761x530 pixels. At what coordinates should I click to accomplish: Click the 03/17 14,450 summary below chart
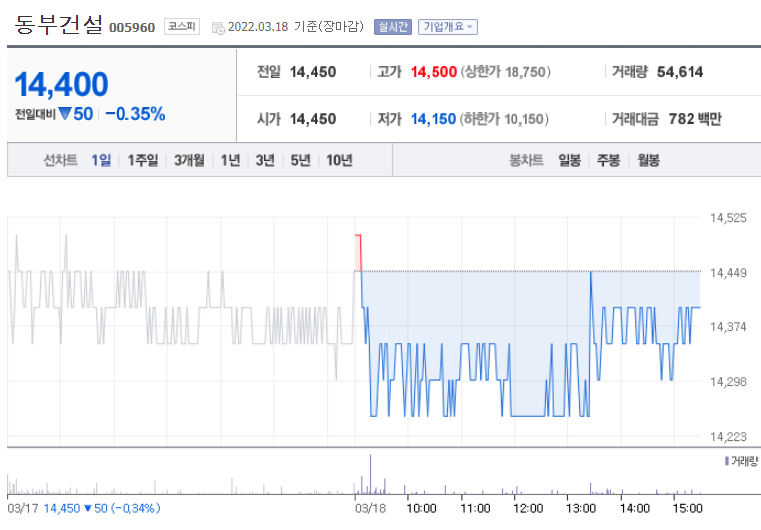pyautogui.click(x=84, y=508)
